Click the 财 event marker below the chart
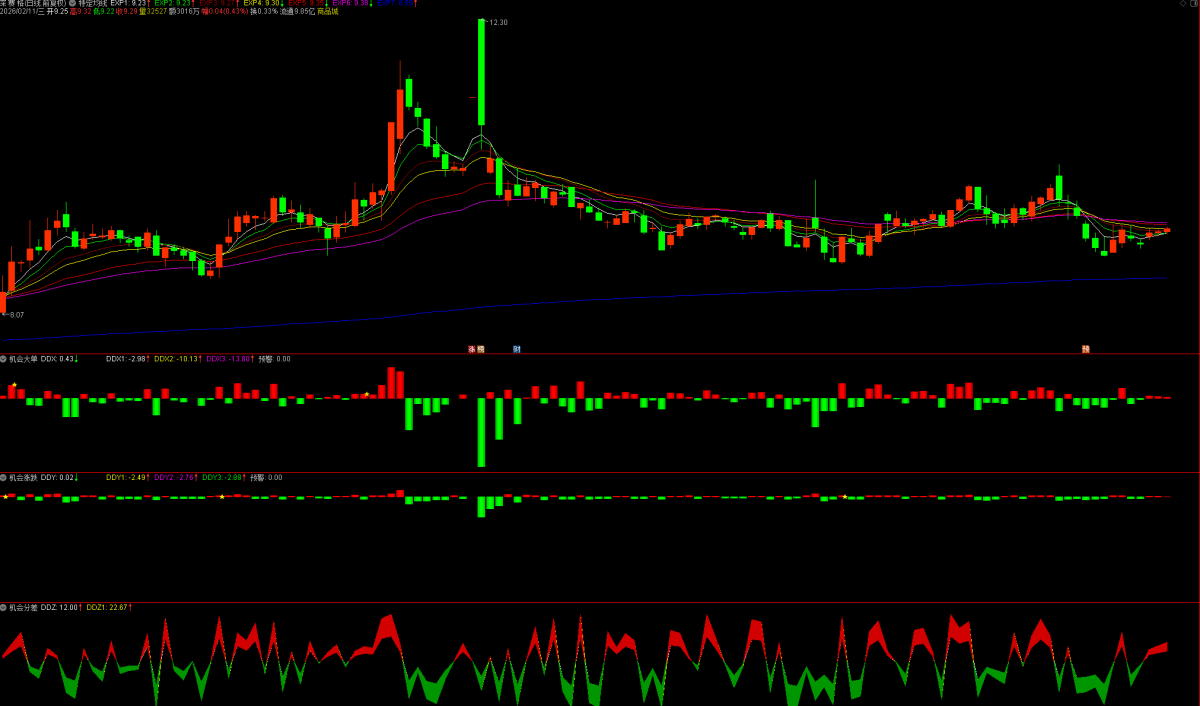 517,349
